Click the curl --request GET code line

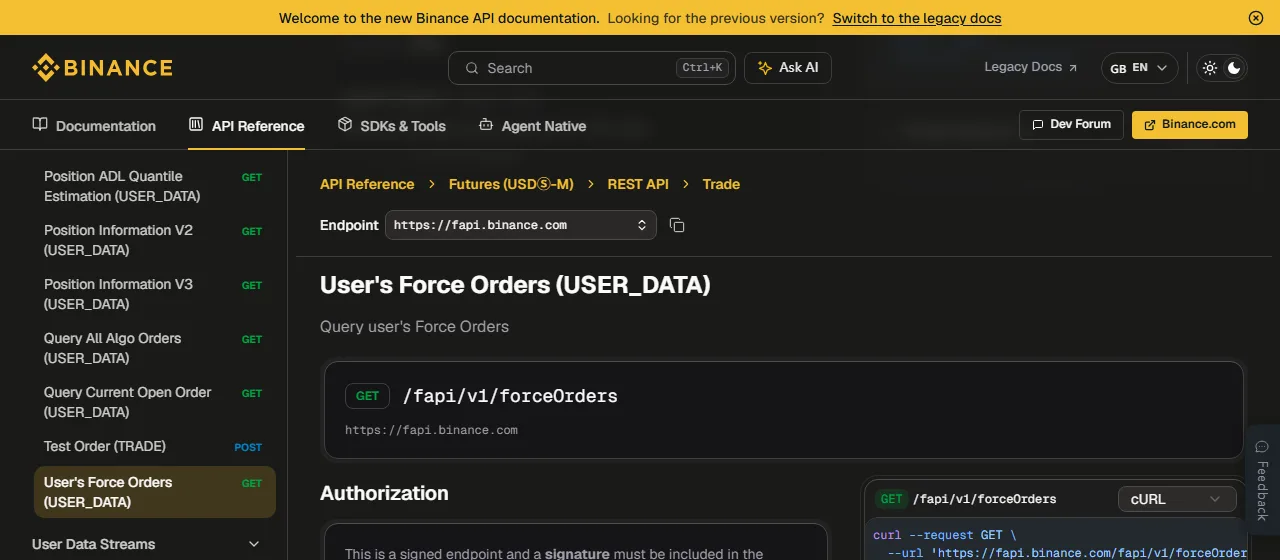tap(944, 535)
